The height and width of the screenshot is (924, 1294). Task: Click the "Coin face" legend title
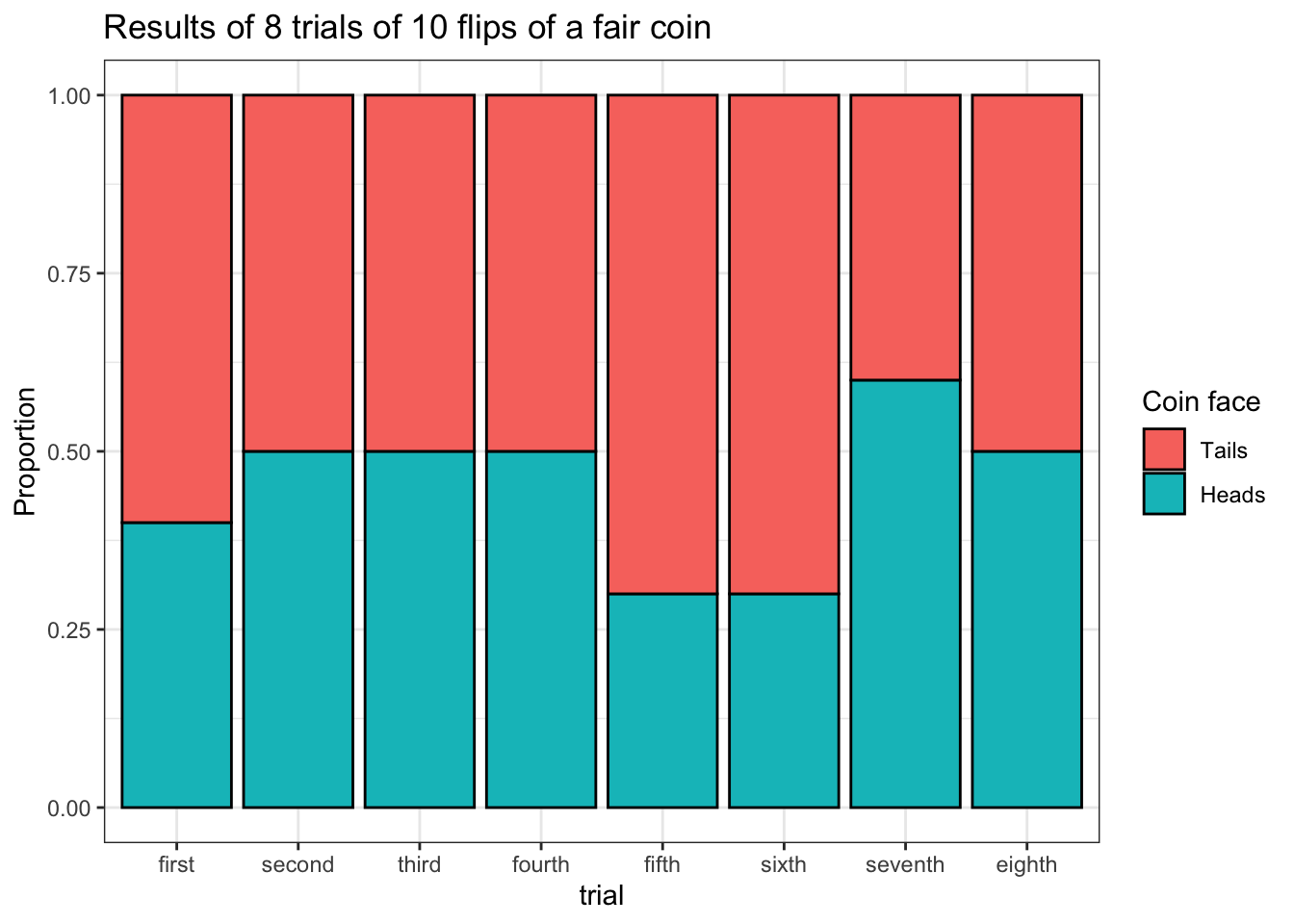point(1201,401)
